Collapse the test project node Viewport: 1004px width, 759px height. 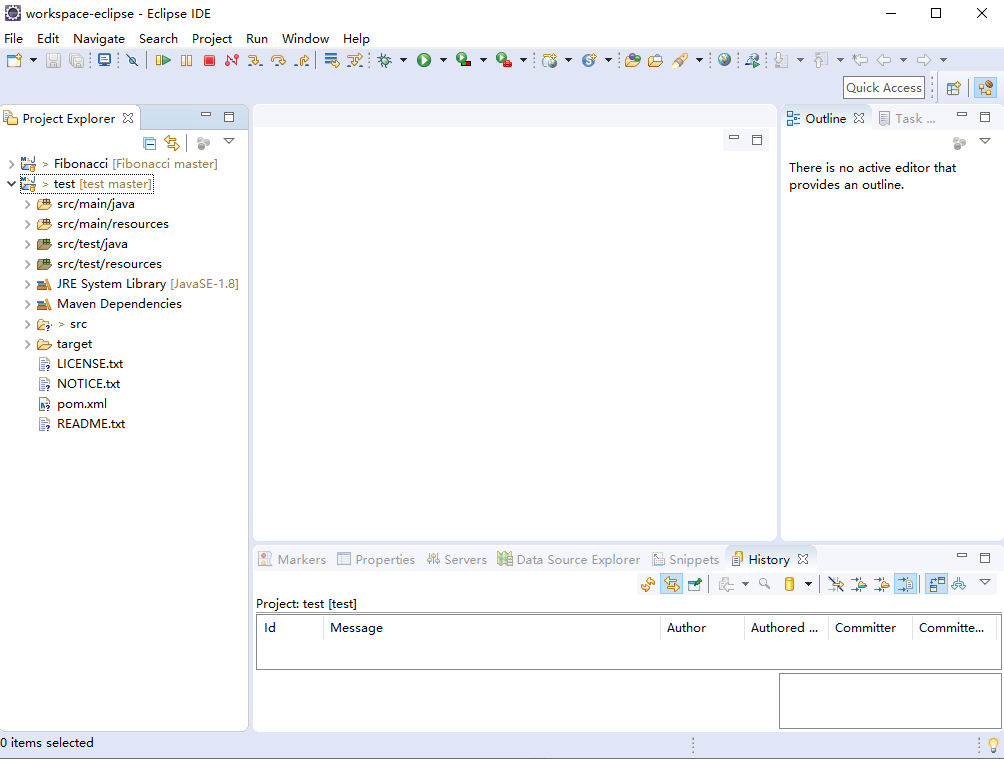(11, 184)
